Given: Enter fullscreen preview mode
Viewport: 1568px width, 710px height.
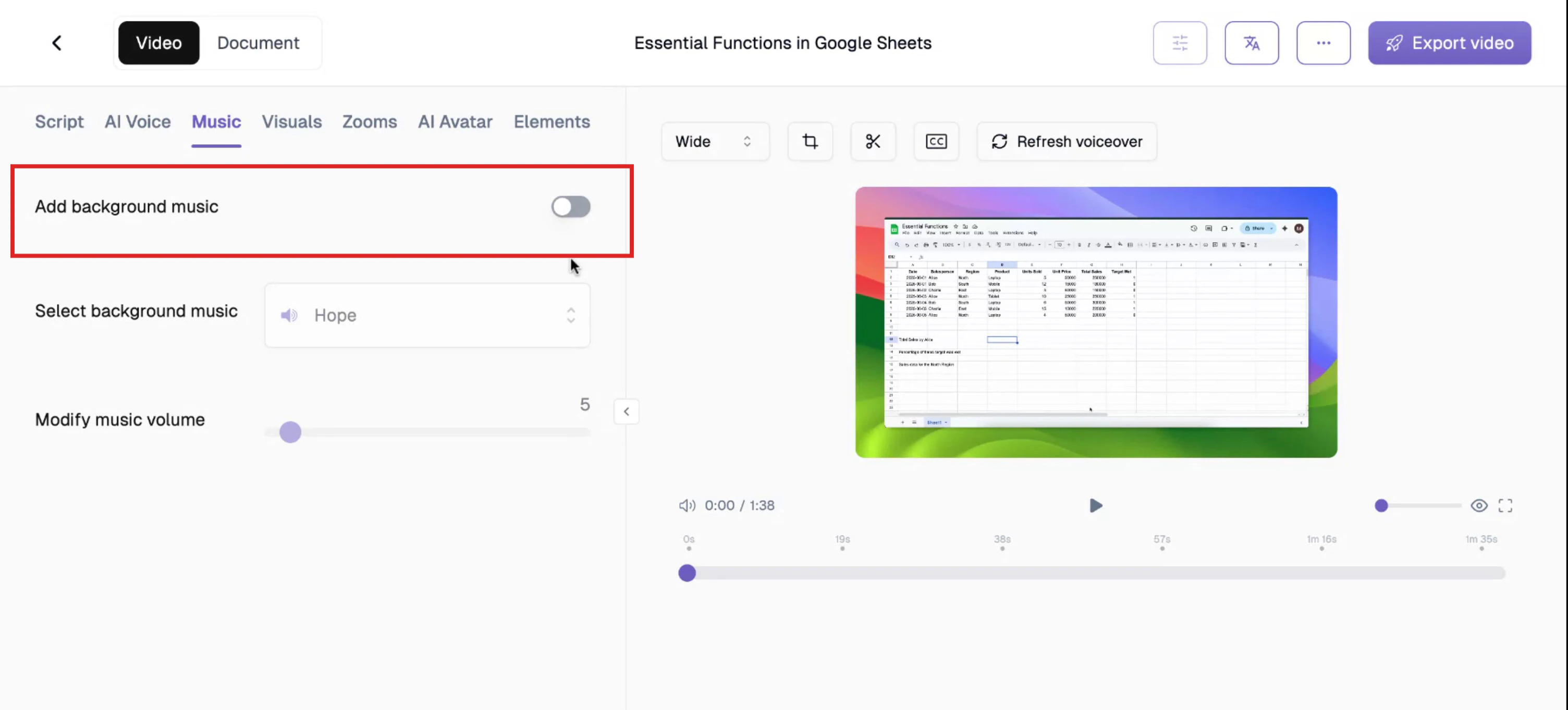Looking at the screenshot, I should click(1505, 506).
